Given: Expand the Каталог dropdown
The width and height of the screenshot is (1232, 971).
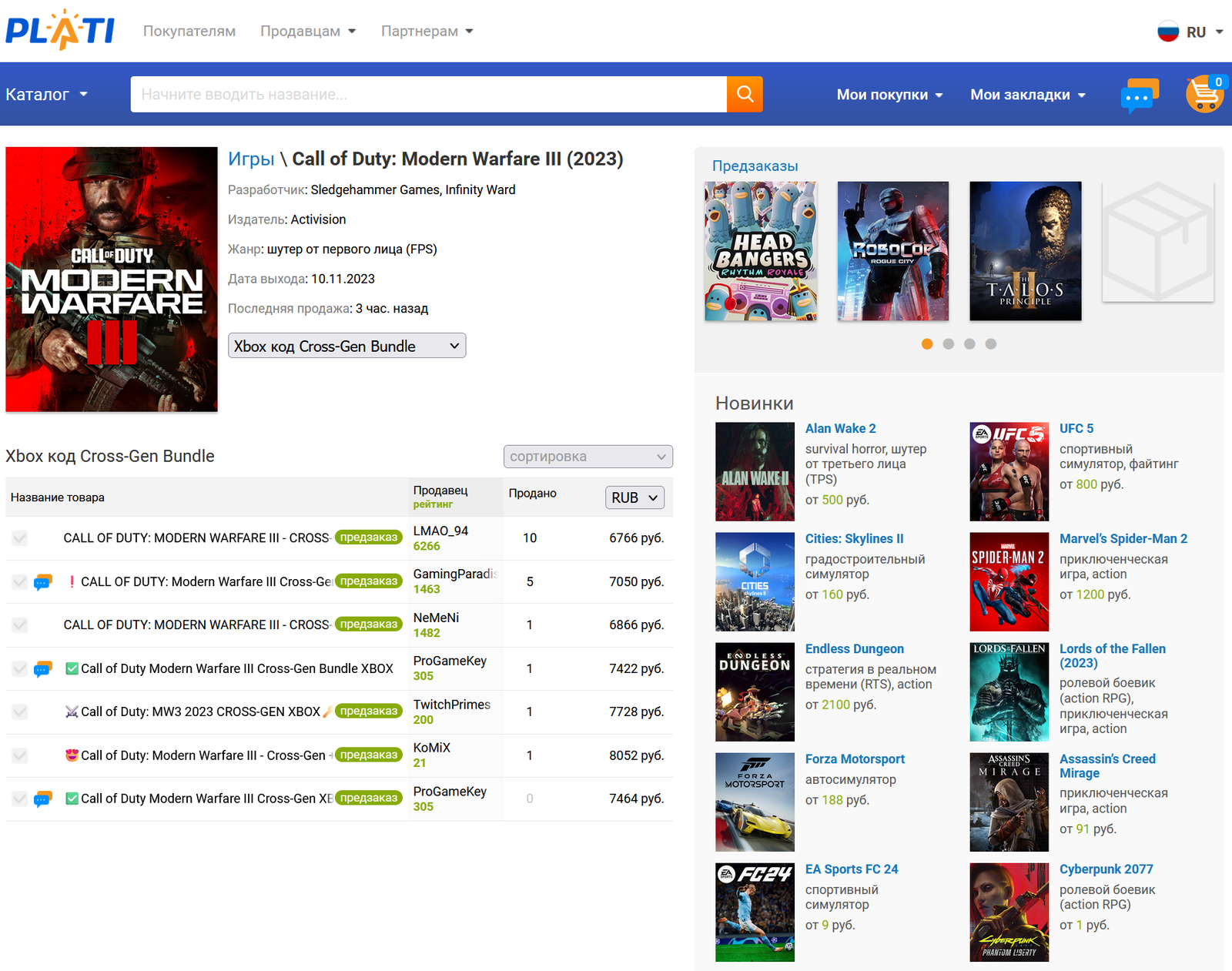Looking at the screenshot, I should [x=47, y=94].
